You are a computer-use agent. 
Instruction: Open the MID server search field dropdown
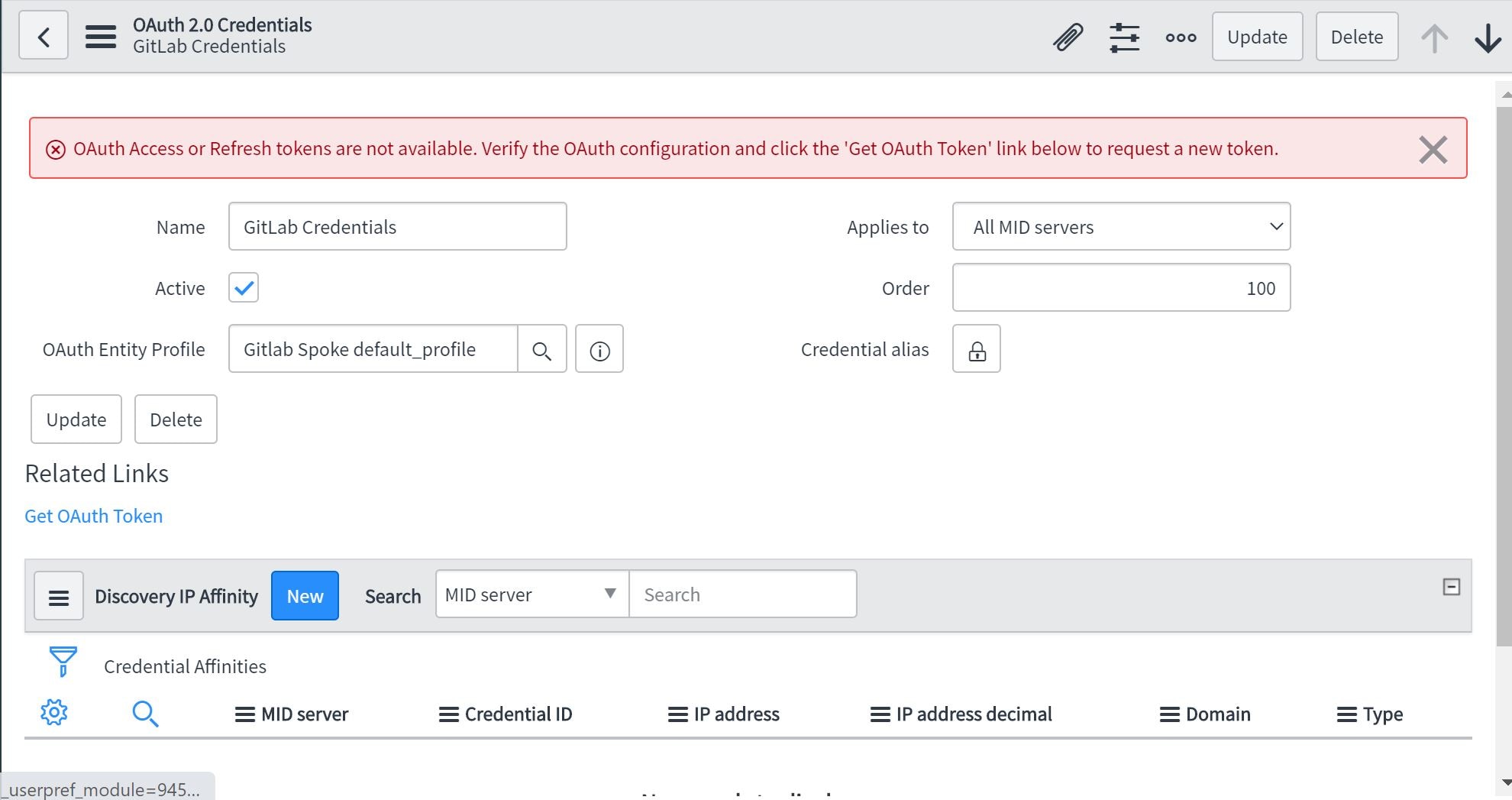[532, 594]
